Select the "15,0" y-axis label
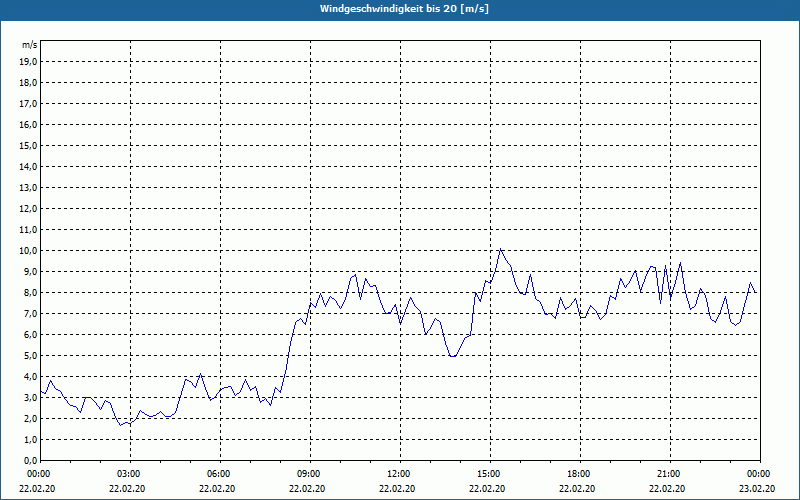Image resolution: width=800 pixels, height=500 pixels. point(28,145)
